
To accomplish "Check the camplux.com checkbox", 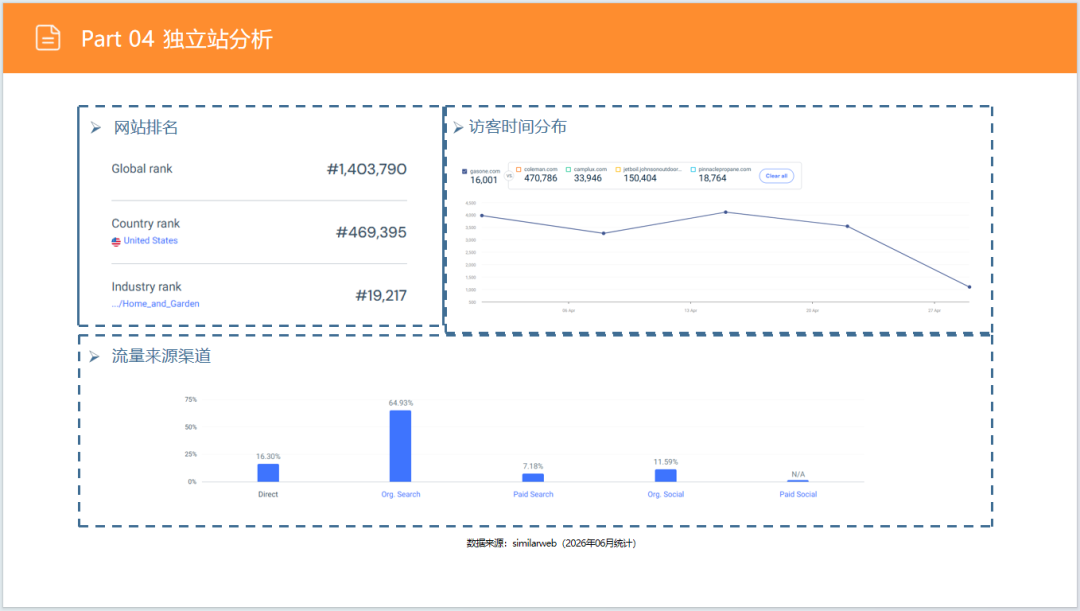I will (x=568, y=169).
